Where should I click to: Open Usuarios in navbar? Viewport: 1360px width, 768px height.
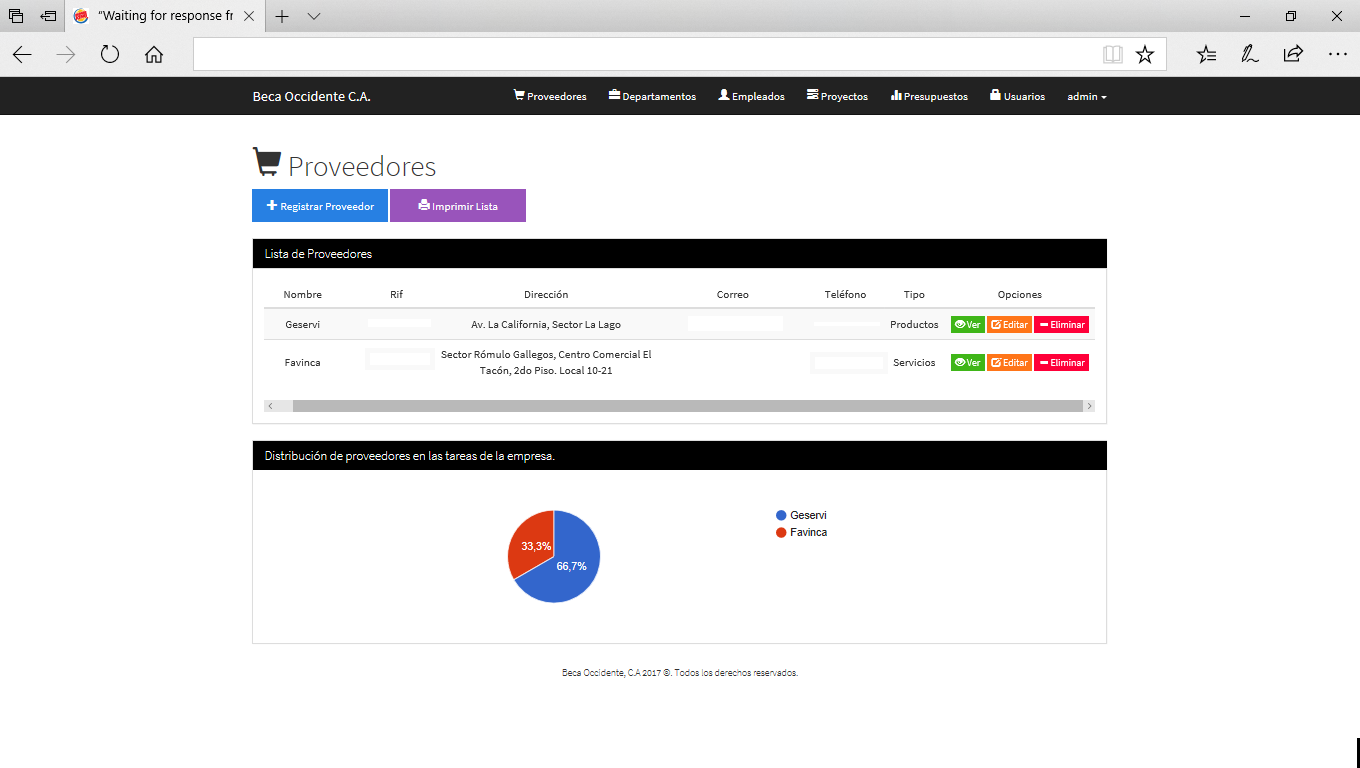(x=1017, y=96)
